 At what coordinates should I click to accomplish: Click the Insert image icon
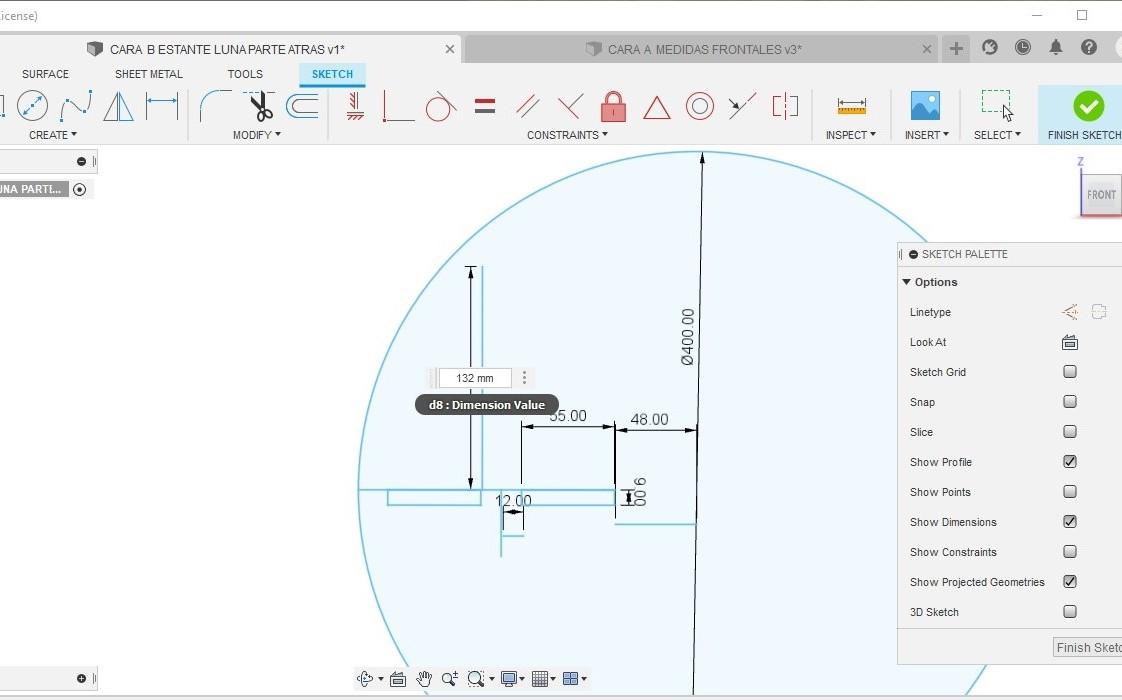925,106
